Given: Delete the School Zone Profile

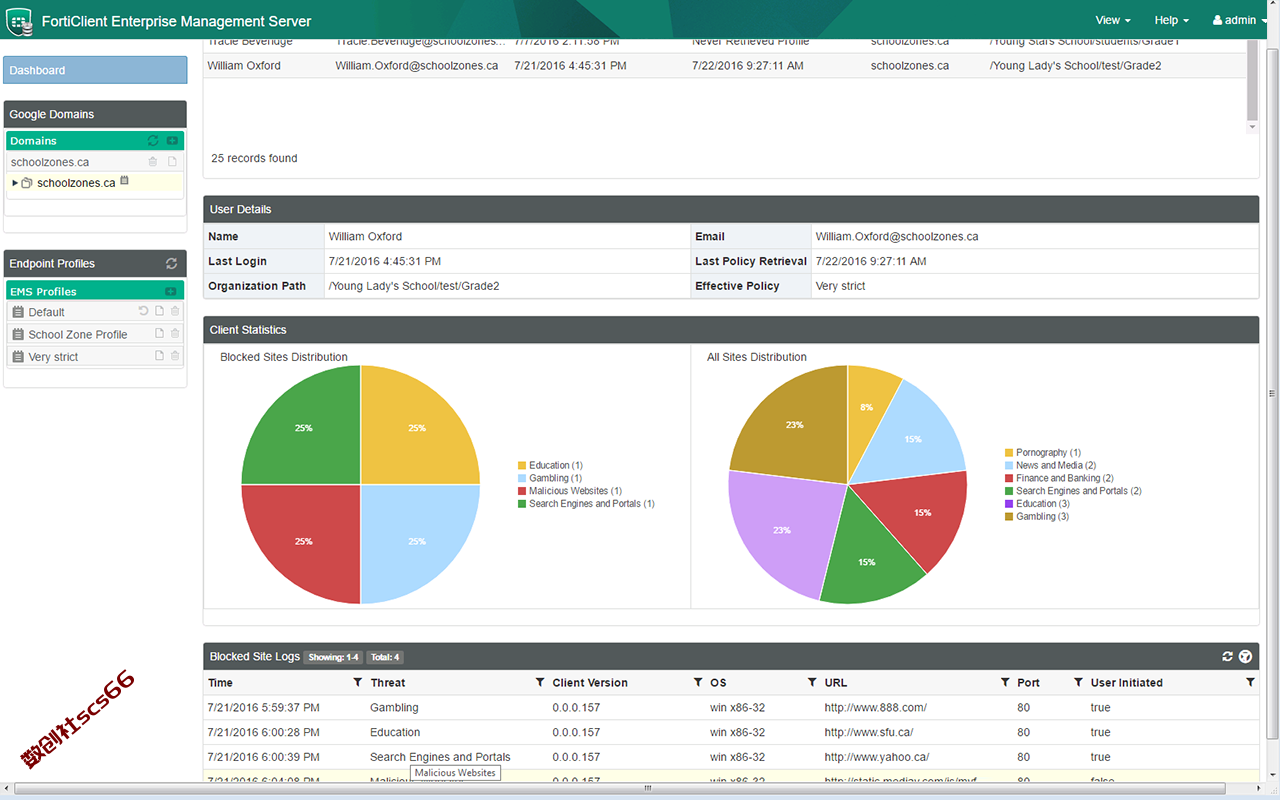Looking at the screenshot, I should [x=175, y=333].
